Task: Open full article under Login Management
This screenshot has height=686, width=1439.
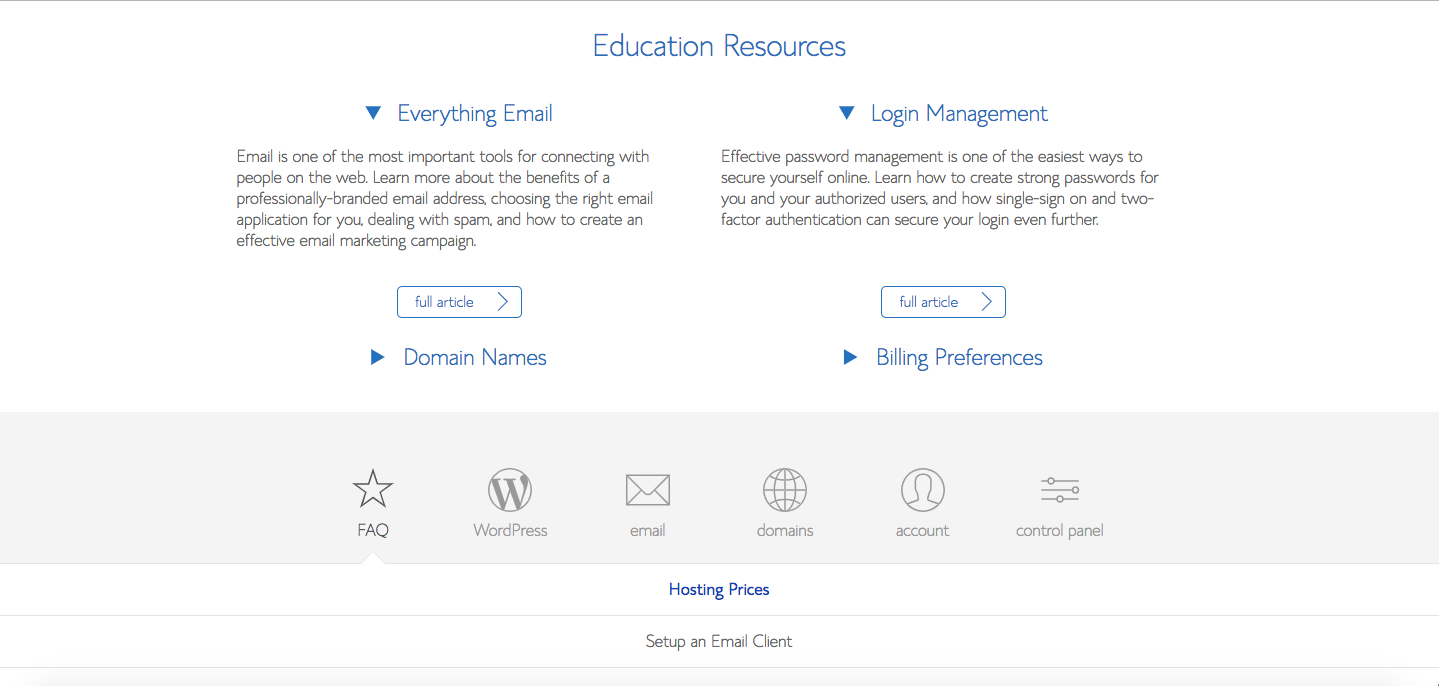Action: pyautogui.click(x=929, y=302)
